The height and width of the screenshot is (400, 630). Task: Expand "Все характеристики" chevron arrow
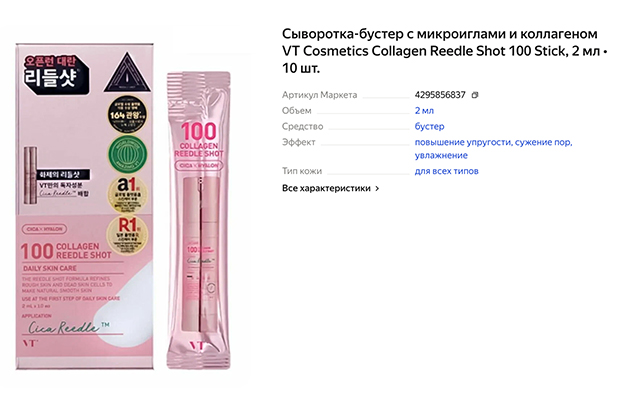(x=377, y=188)
